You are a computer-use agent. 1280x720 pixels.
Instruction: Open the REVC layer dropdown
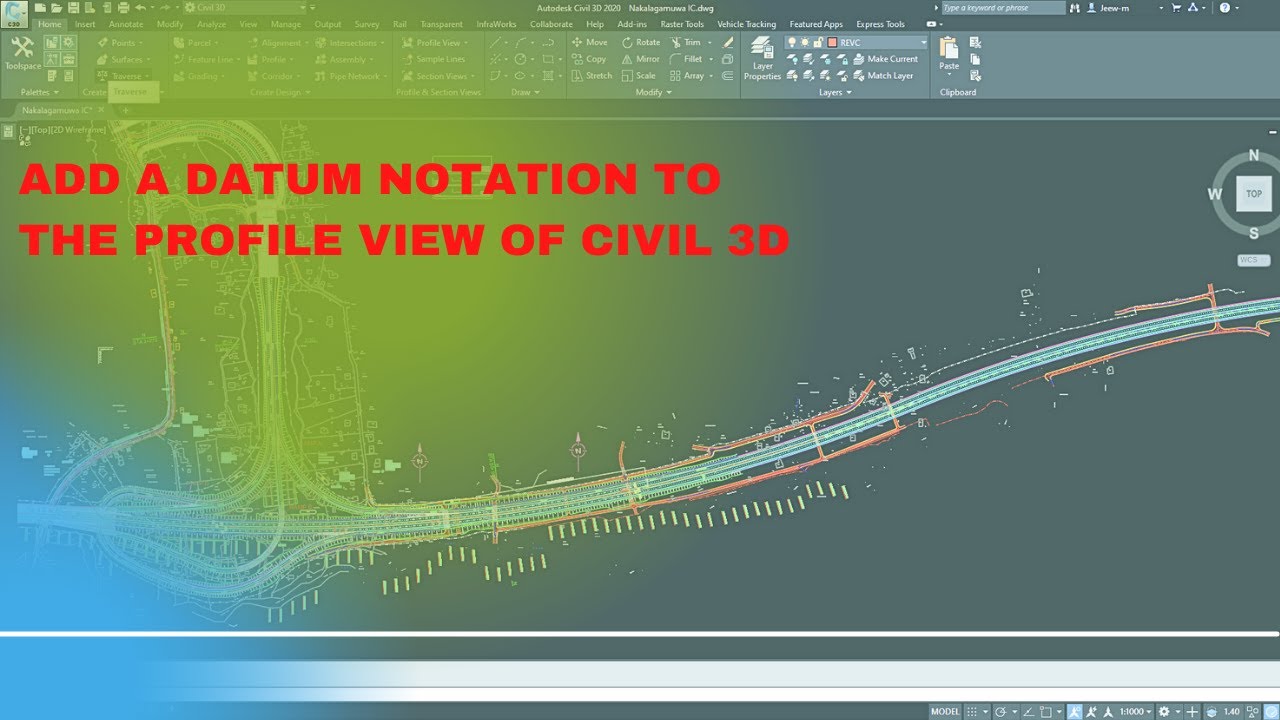pyautogui.click(x=923, y=42)
